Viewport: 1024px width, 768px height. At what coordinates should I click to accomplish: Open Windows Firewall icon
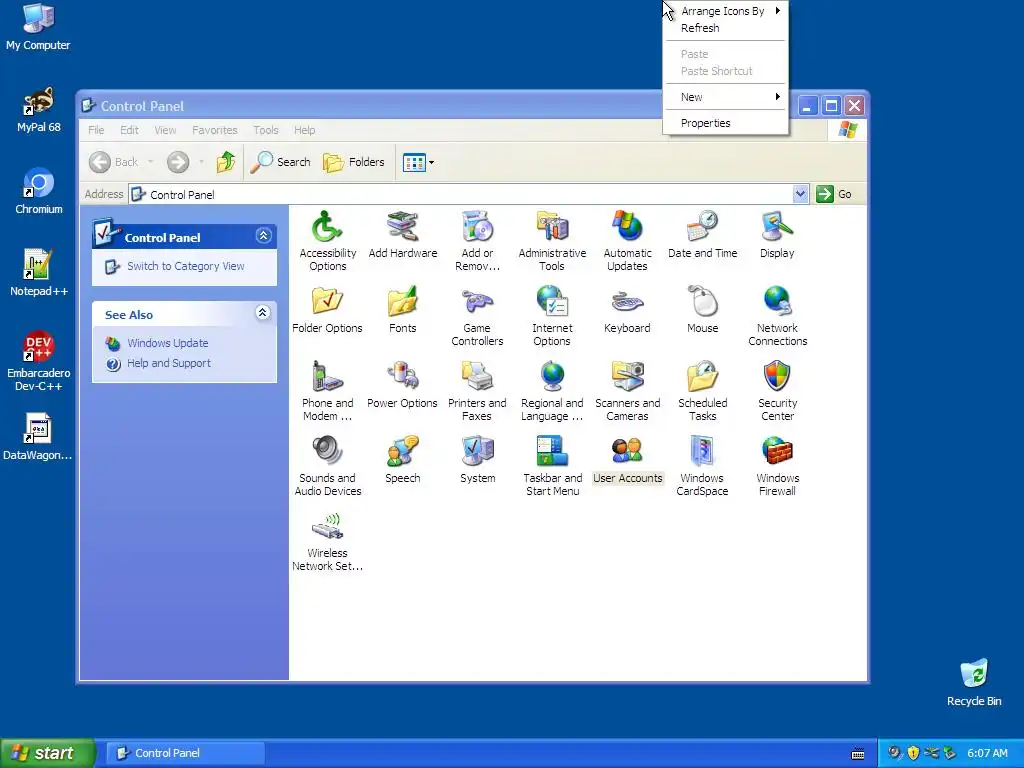coord(777,466)
